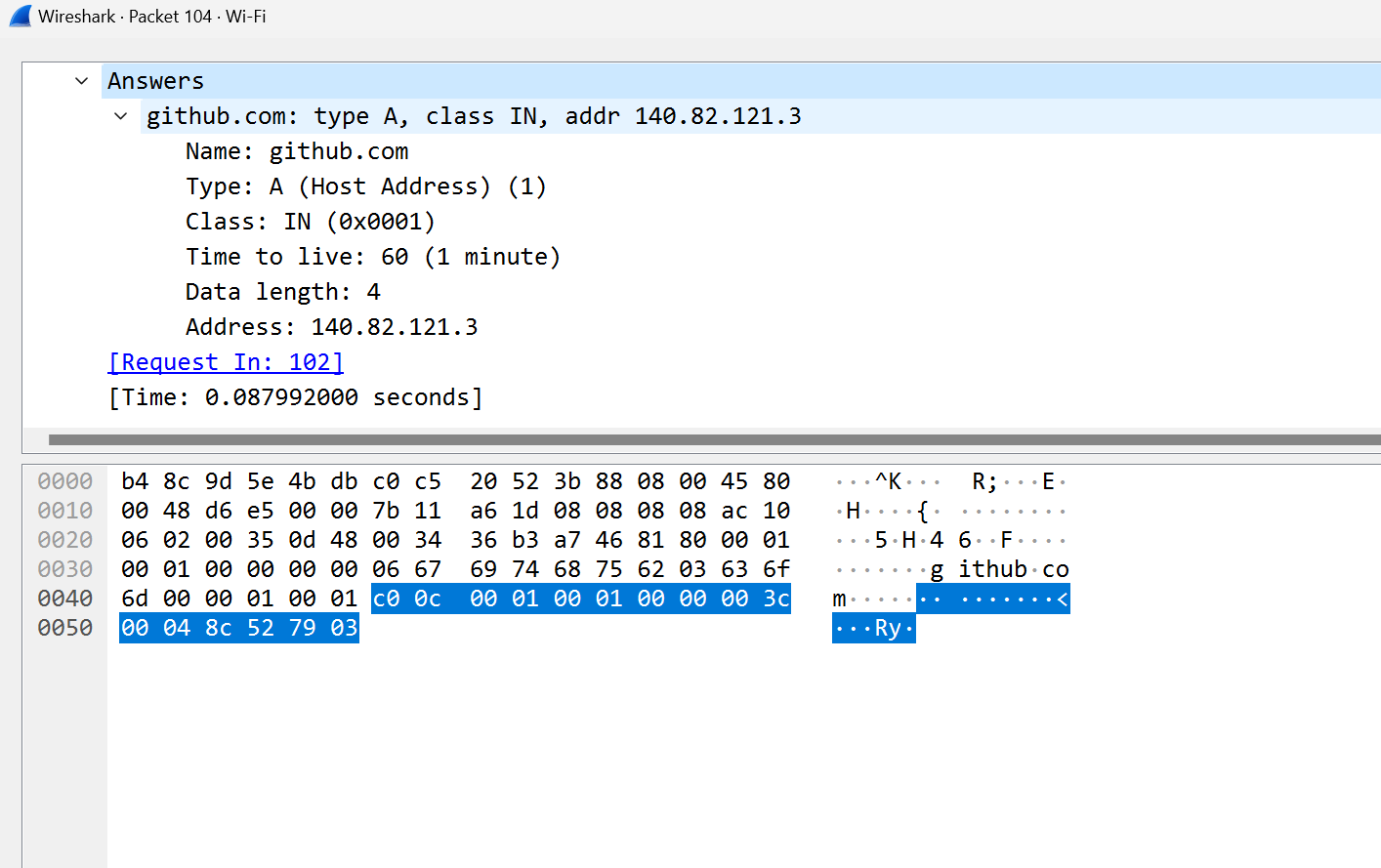Screen dimensions: 1381x868
Task: Collapse the github.com type A record
Action: (x=121, y=116)
